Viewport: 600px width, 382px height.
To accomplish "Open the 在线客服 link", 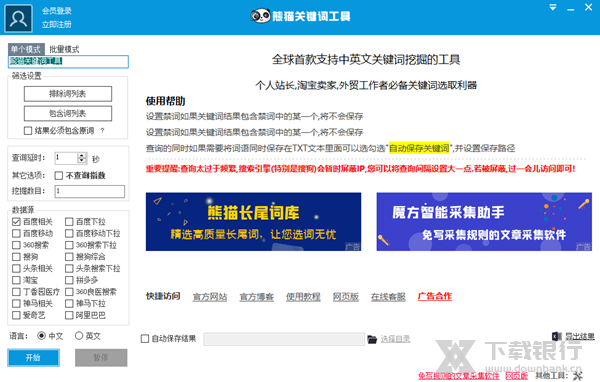I will pos(388,297).
